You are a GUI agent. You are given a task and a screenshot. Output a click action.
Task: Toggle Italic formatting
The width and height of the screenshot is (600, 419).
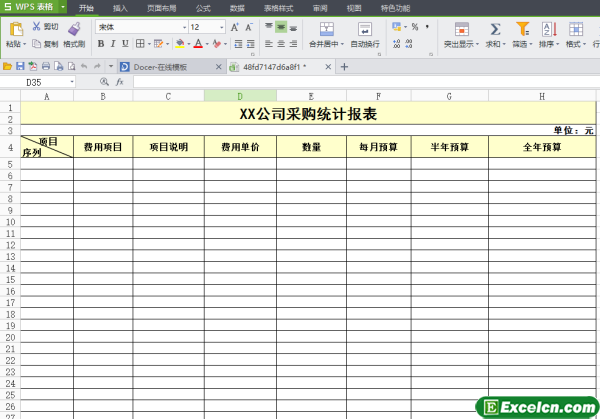[x=113, y=44]
